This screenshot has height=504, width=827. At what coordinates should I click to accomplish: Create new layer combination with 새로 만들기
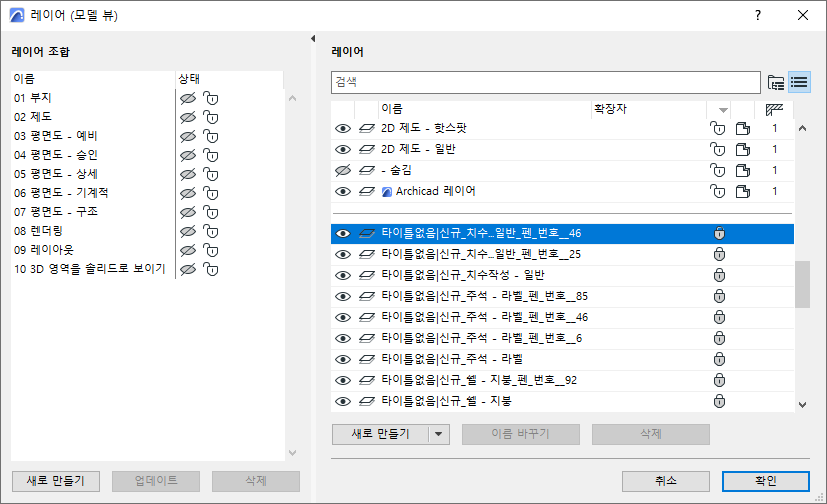coord(55,481)
